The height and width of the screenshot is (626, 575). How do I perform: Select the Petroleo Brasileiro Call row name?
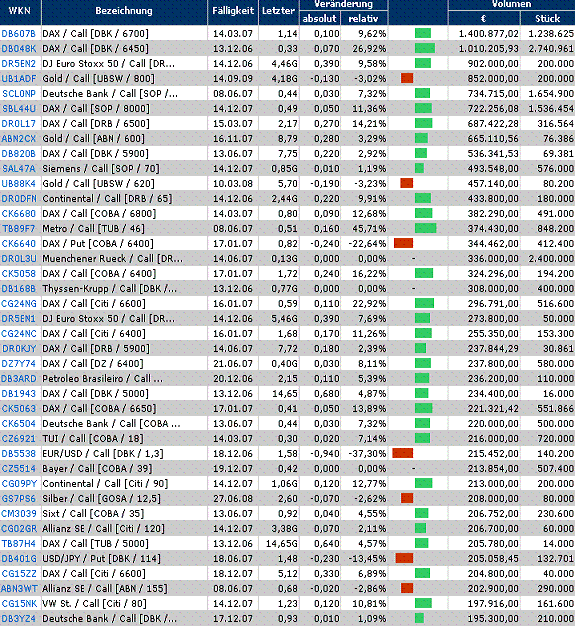tap(103, 378)
